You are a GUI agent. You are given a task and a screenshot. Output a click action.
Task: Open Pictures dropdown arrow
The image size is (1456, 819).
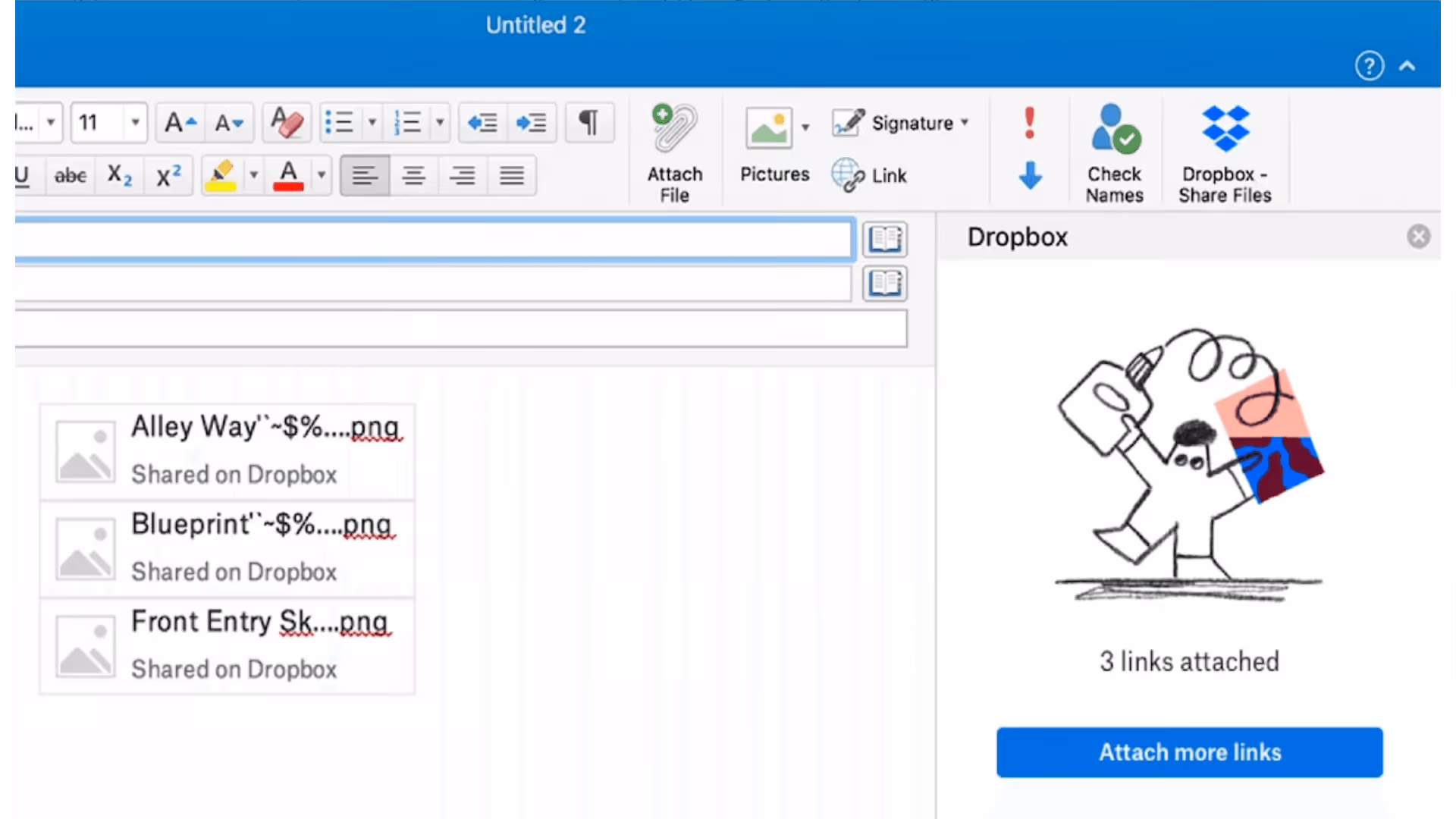point(805,127)
